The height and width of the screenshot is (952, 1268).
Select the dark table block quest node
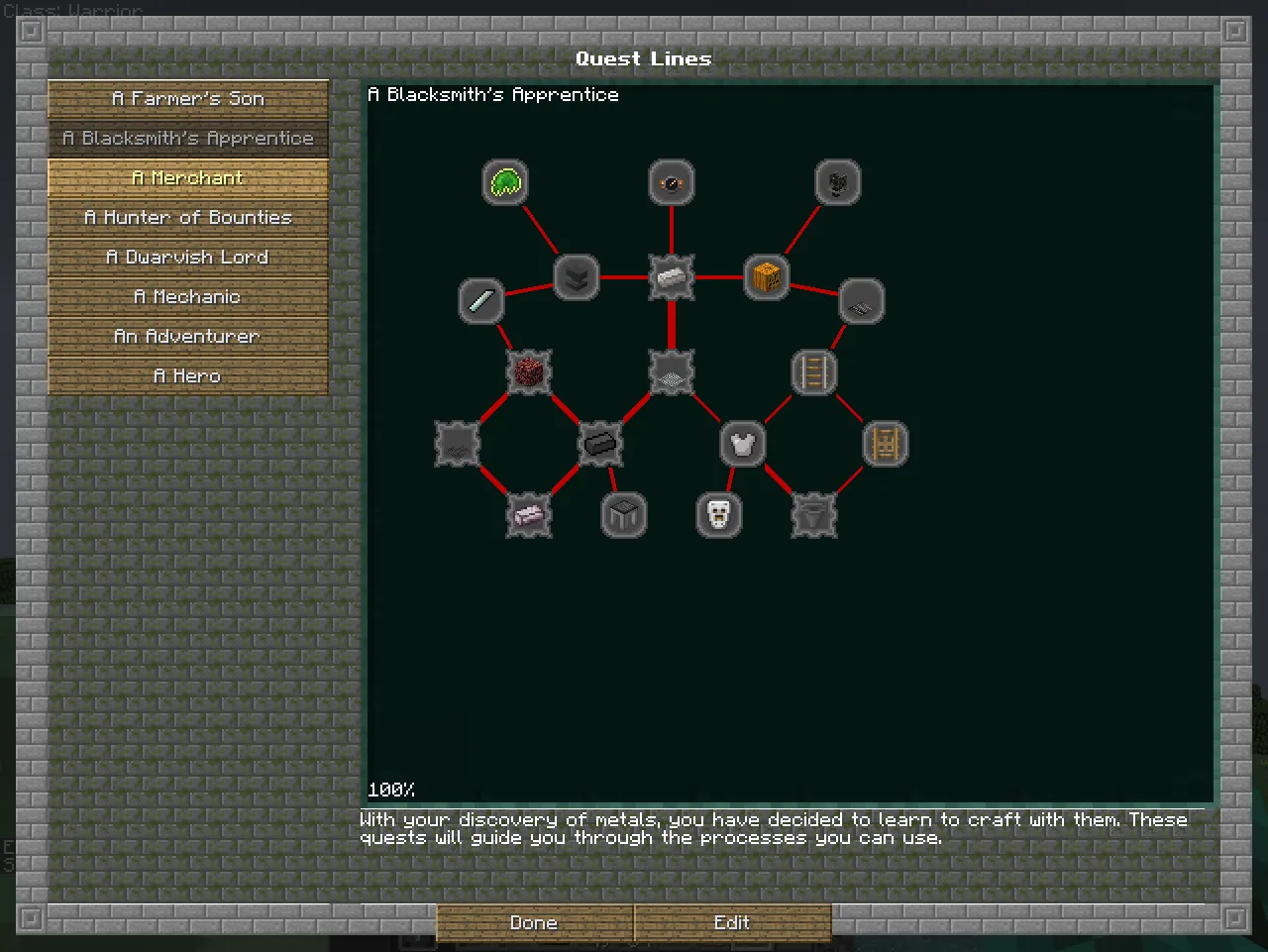[x=624, y=515]
